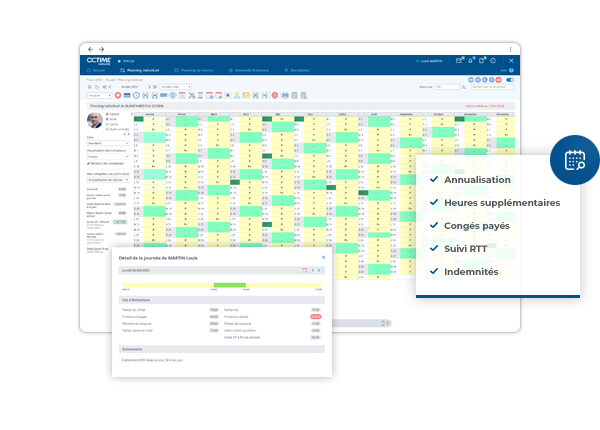Toggle the blue switch at top right

click(510, 80)
